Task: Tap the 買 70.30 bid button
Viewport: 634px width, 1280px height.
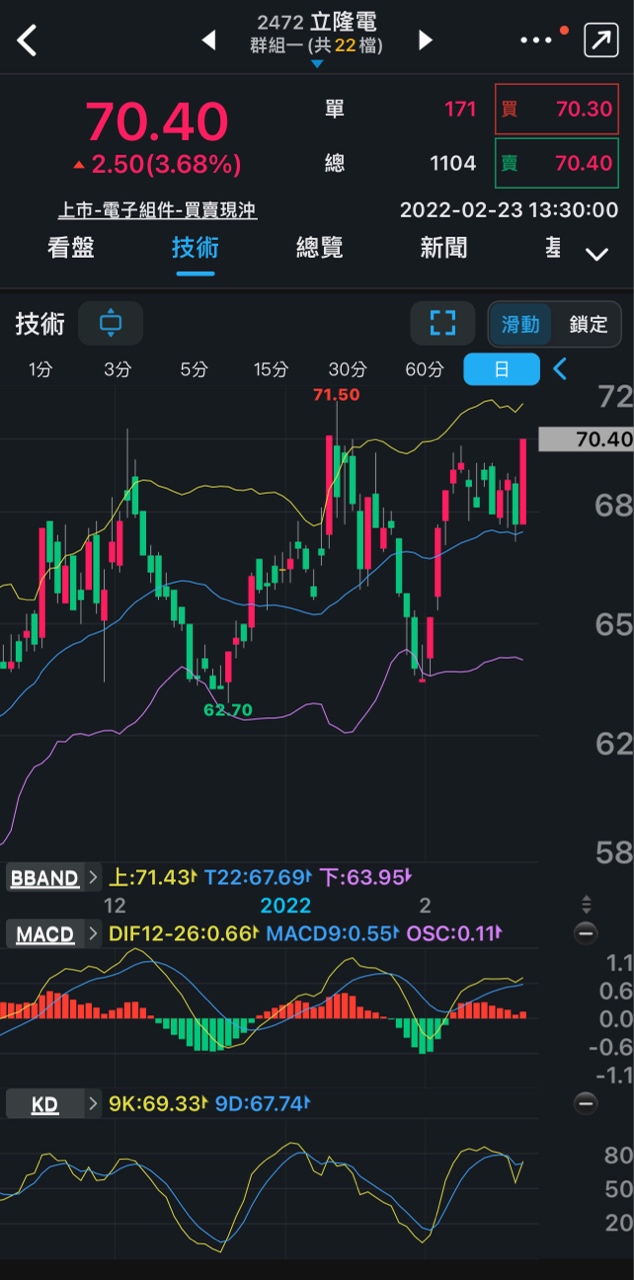Action: point(556,109)
